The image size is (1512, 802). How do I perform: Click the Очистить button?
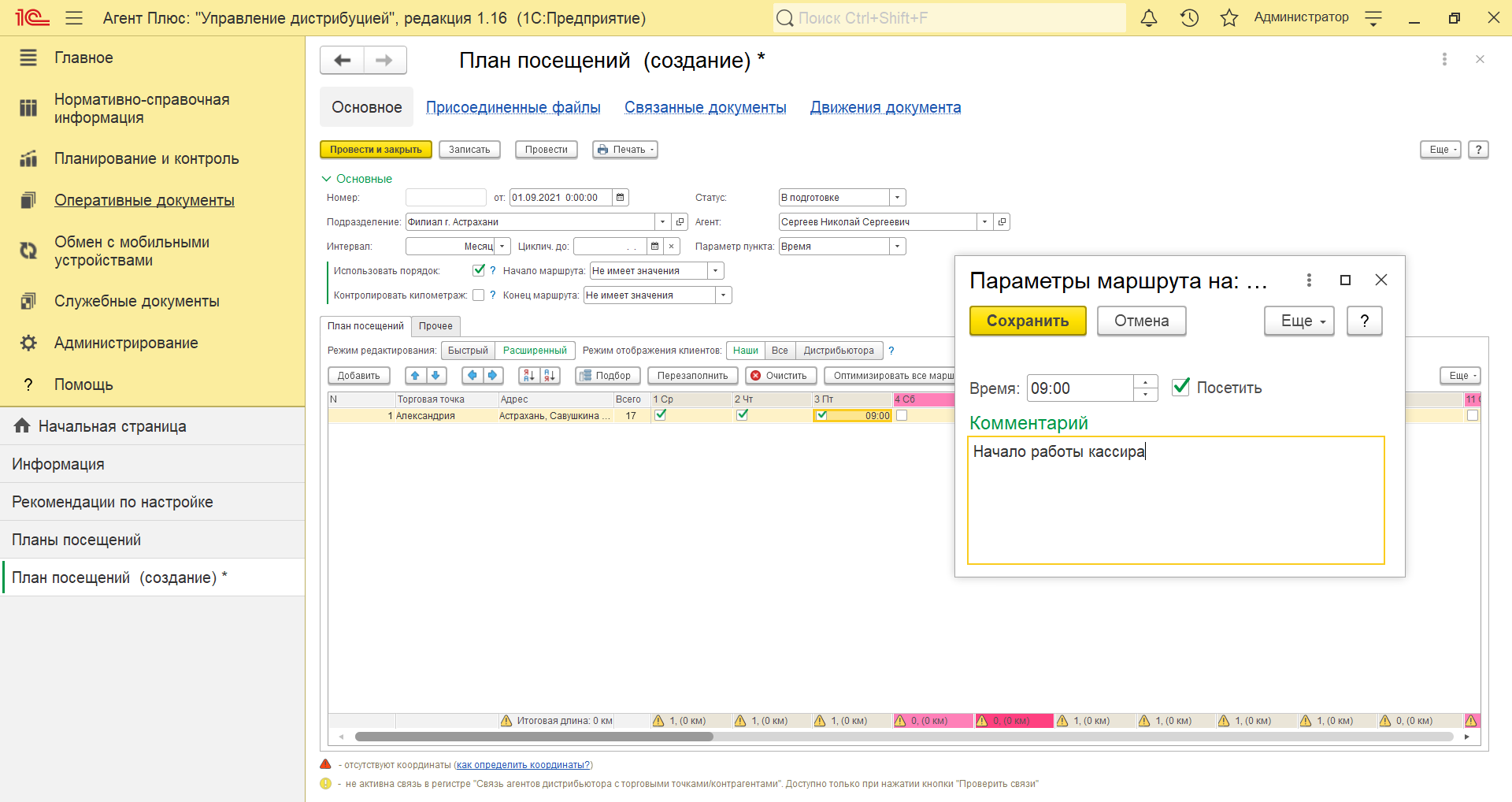(x=780, y=376)
